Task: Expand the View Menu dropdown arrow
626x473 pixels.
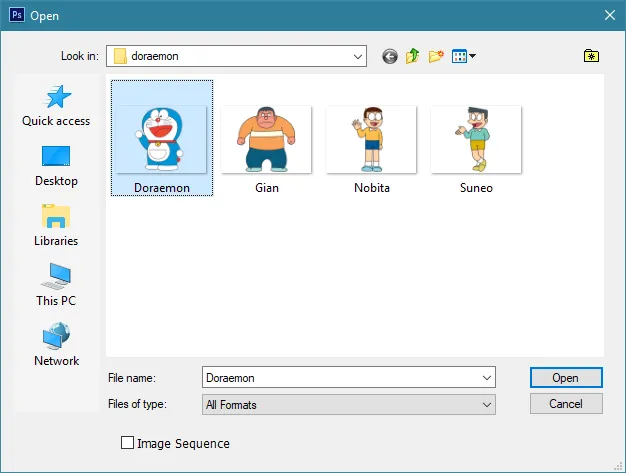Action: point(472,56)
